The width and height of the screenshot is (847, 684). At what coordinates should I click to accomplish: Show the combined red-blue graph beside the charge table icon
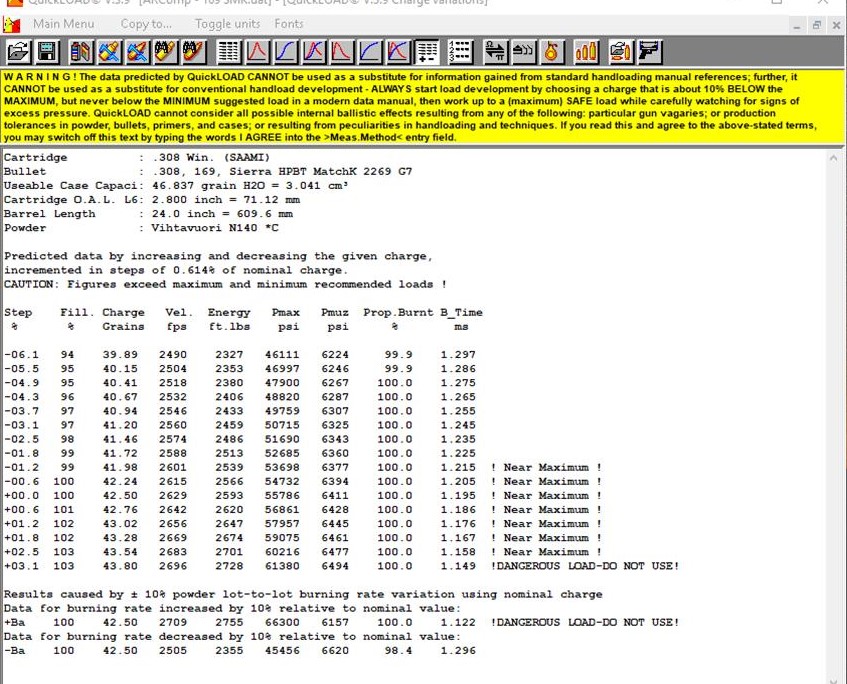398,52
